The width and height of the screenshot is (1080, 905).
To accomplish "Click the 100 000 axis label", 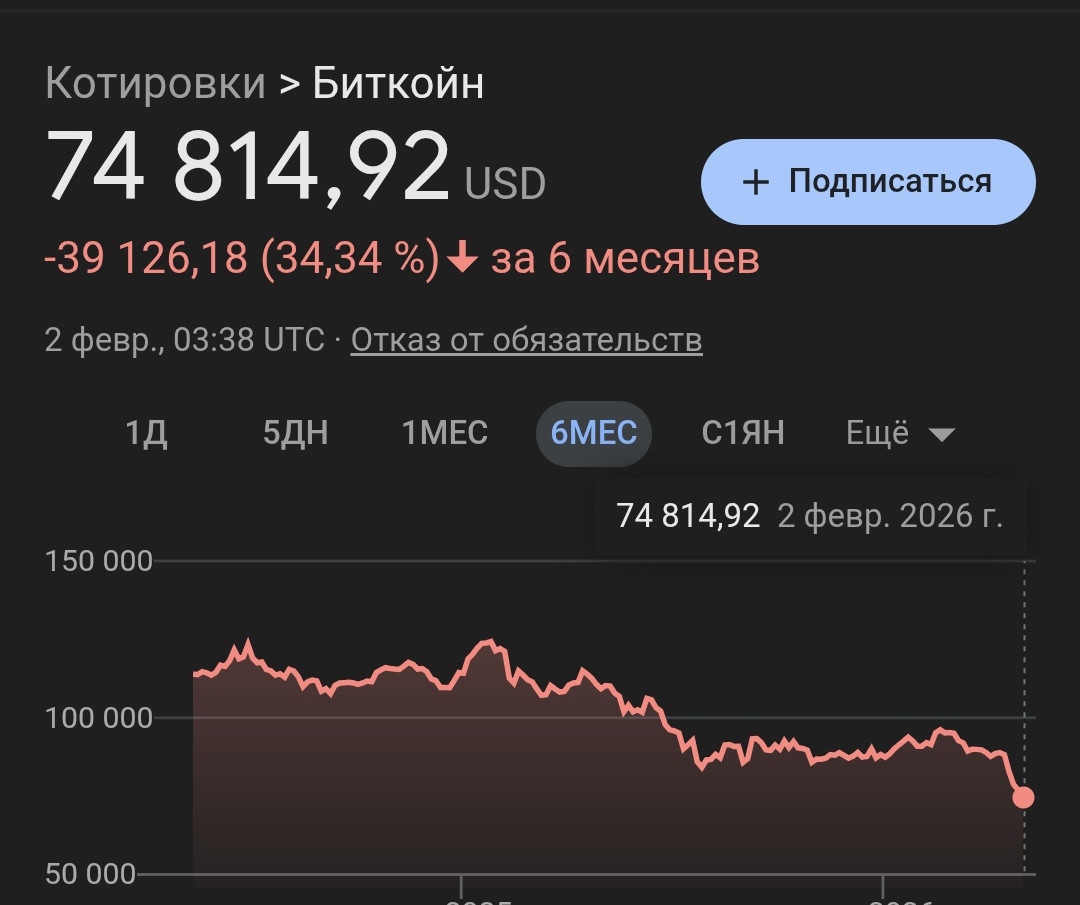I will 99,718.
